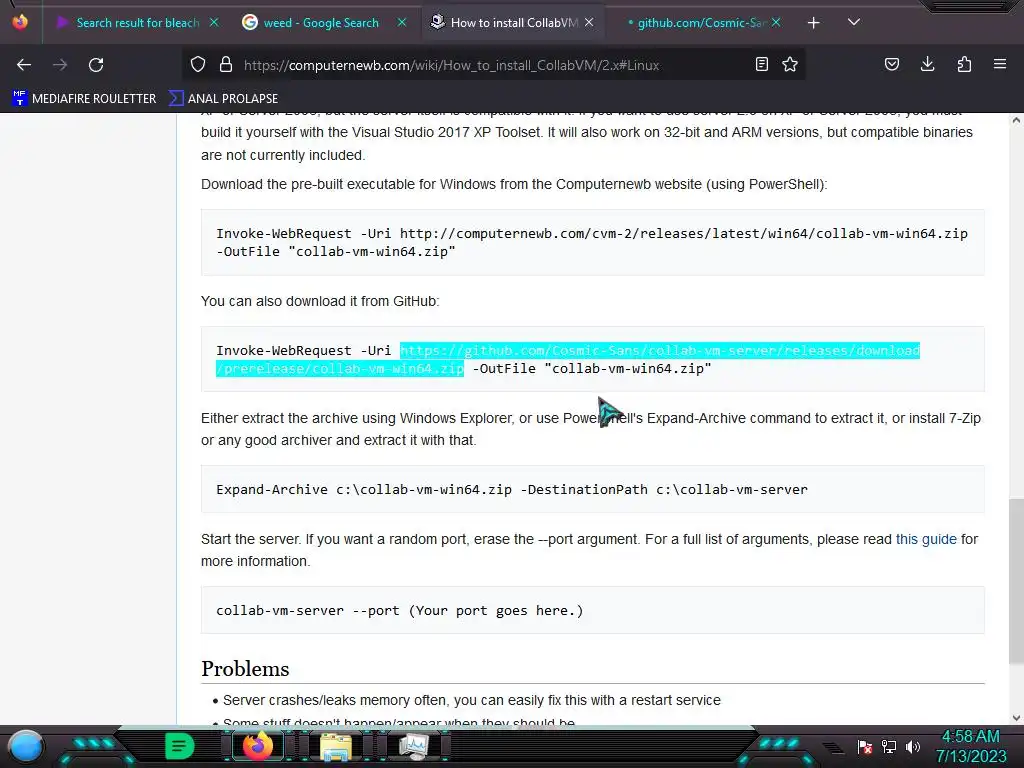1024x768 pixels.
Task: Close the How to install CollabVM tab
Action: [x=589, y=22]
